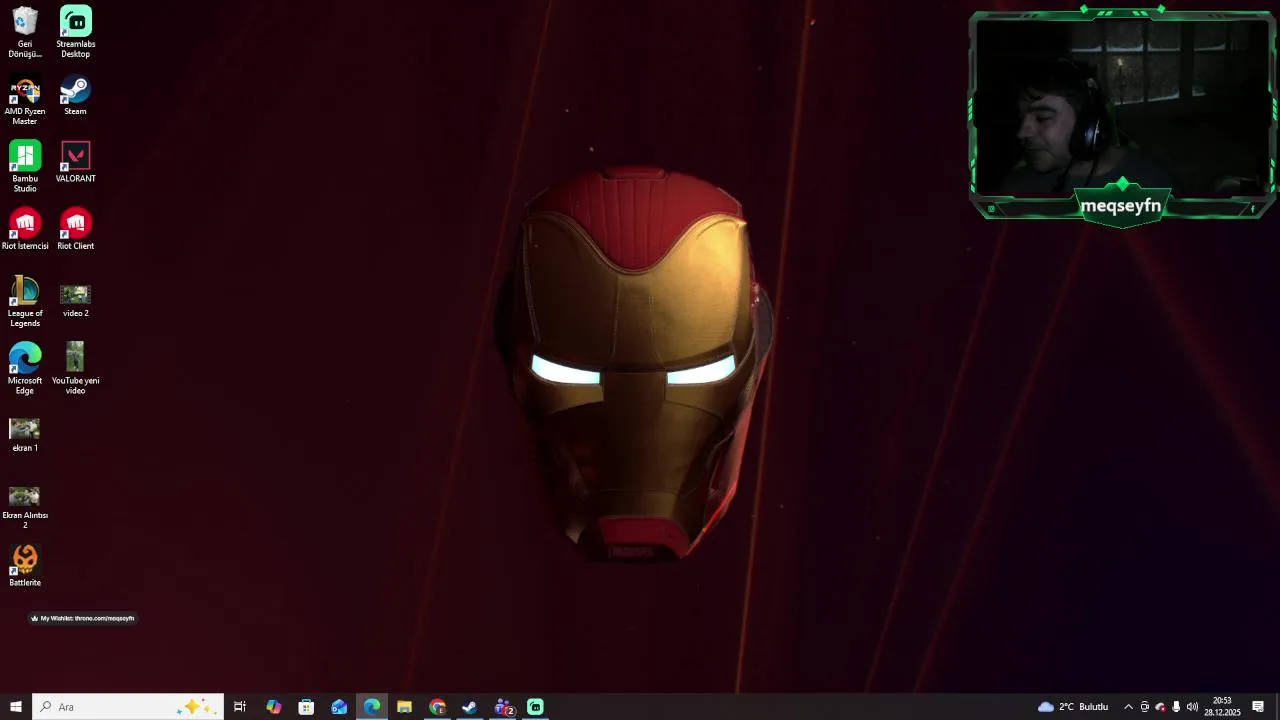Image resolution: width=1280 pixels, height=720 pixels.
Task: Select the League of Legends desktop icon
Action: 25,302
